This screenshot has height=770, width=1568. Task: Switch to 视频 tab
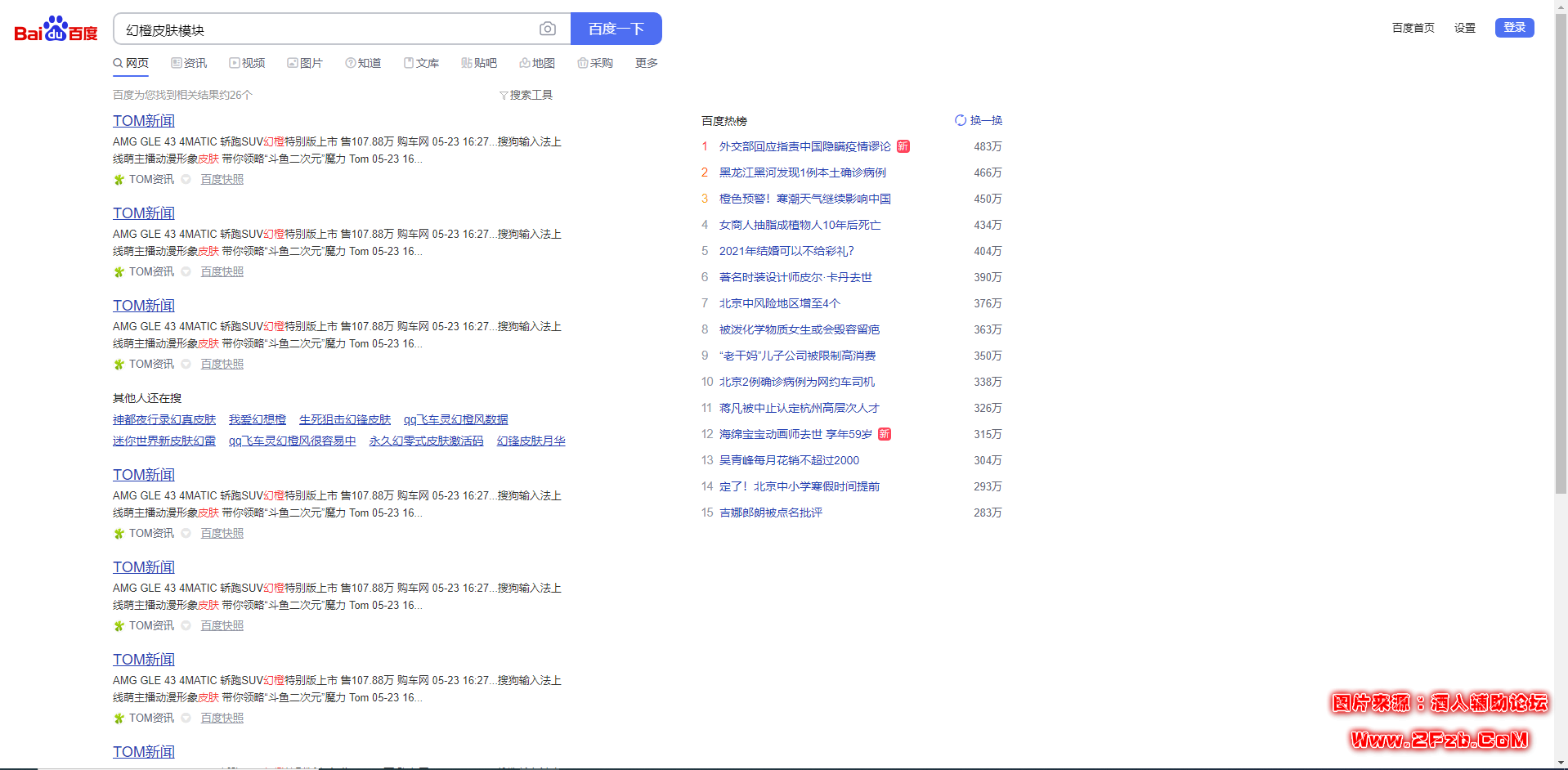pyautogui.click(x=247, y=63)
